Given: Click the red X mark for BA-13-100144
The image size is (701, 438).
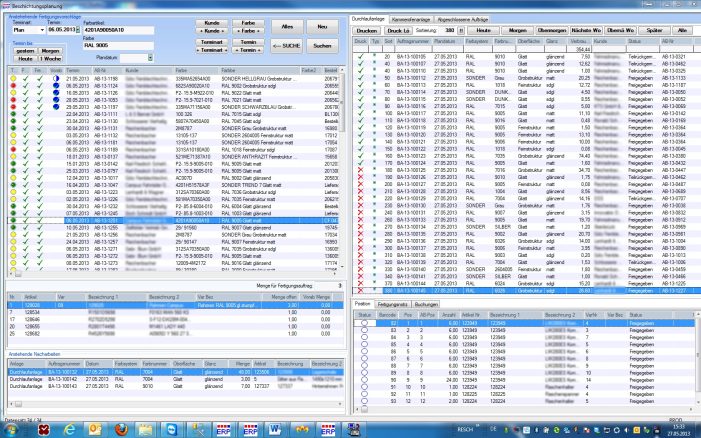Looking at the screenshot, I should click(360, 283).
